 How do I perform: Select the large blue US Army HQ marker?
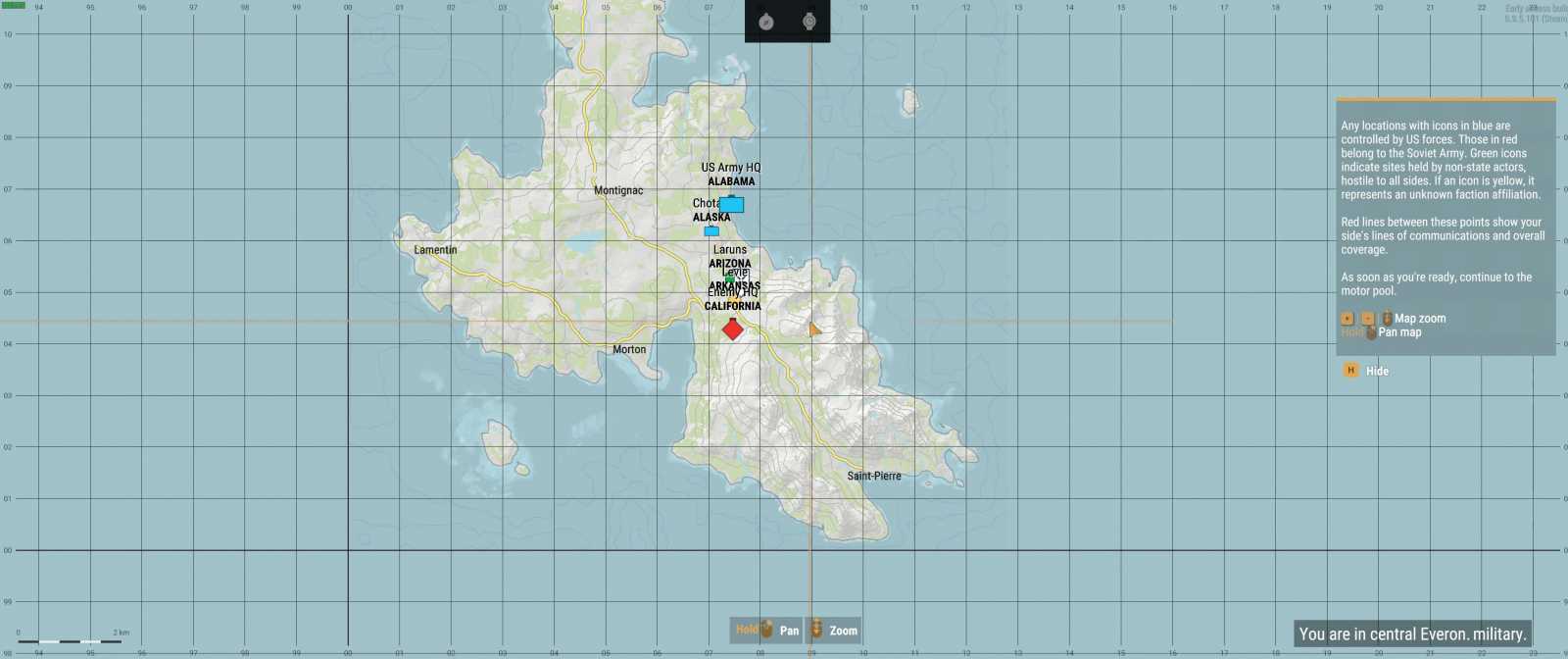tap(731, 204)
